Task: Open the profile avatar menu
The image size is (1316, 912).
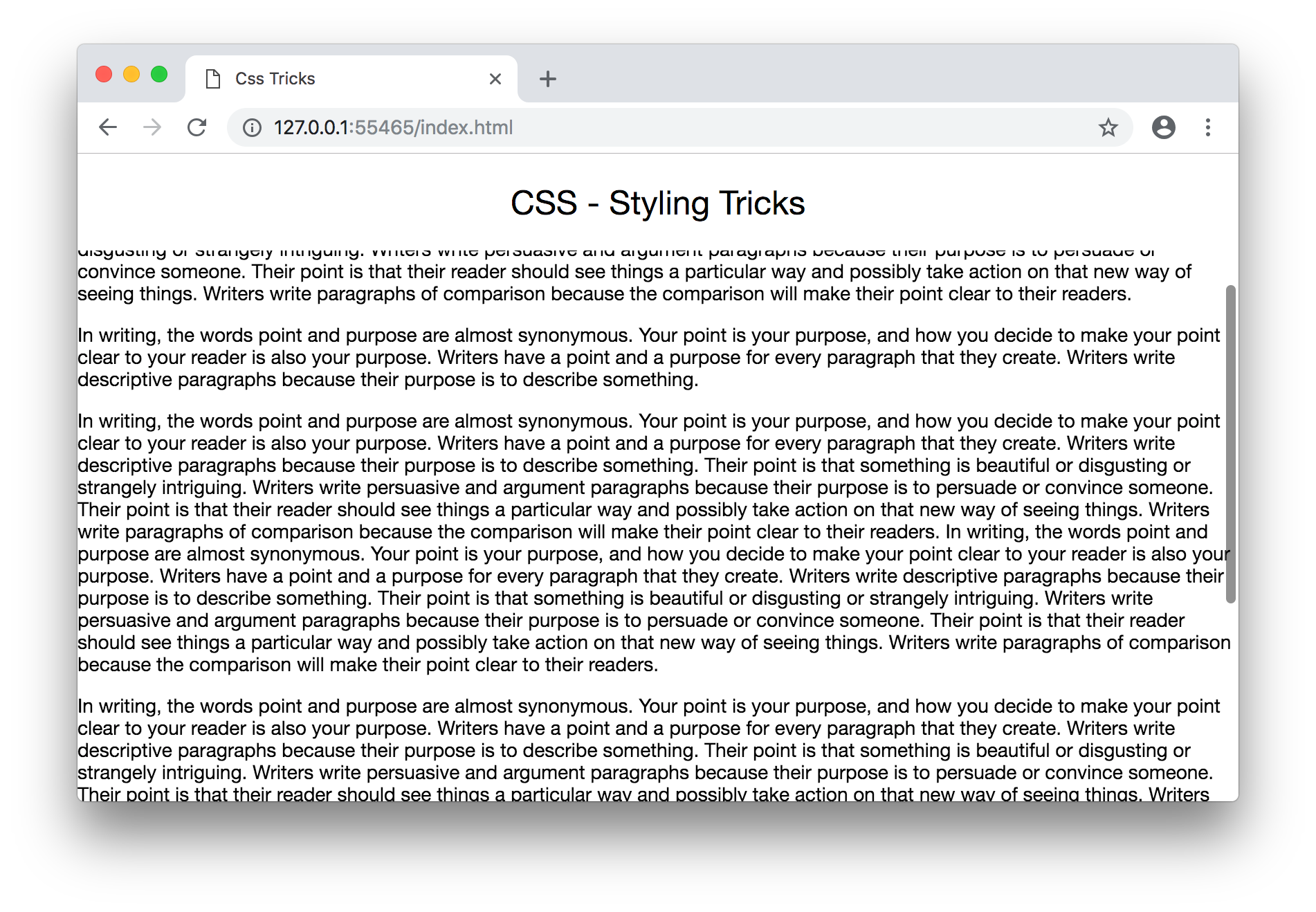Action: click(x=1164, y=127)
